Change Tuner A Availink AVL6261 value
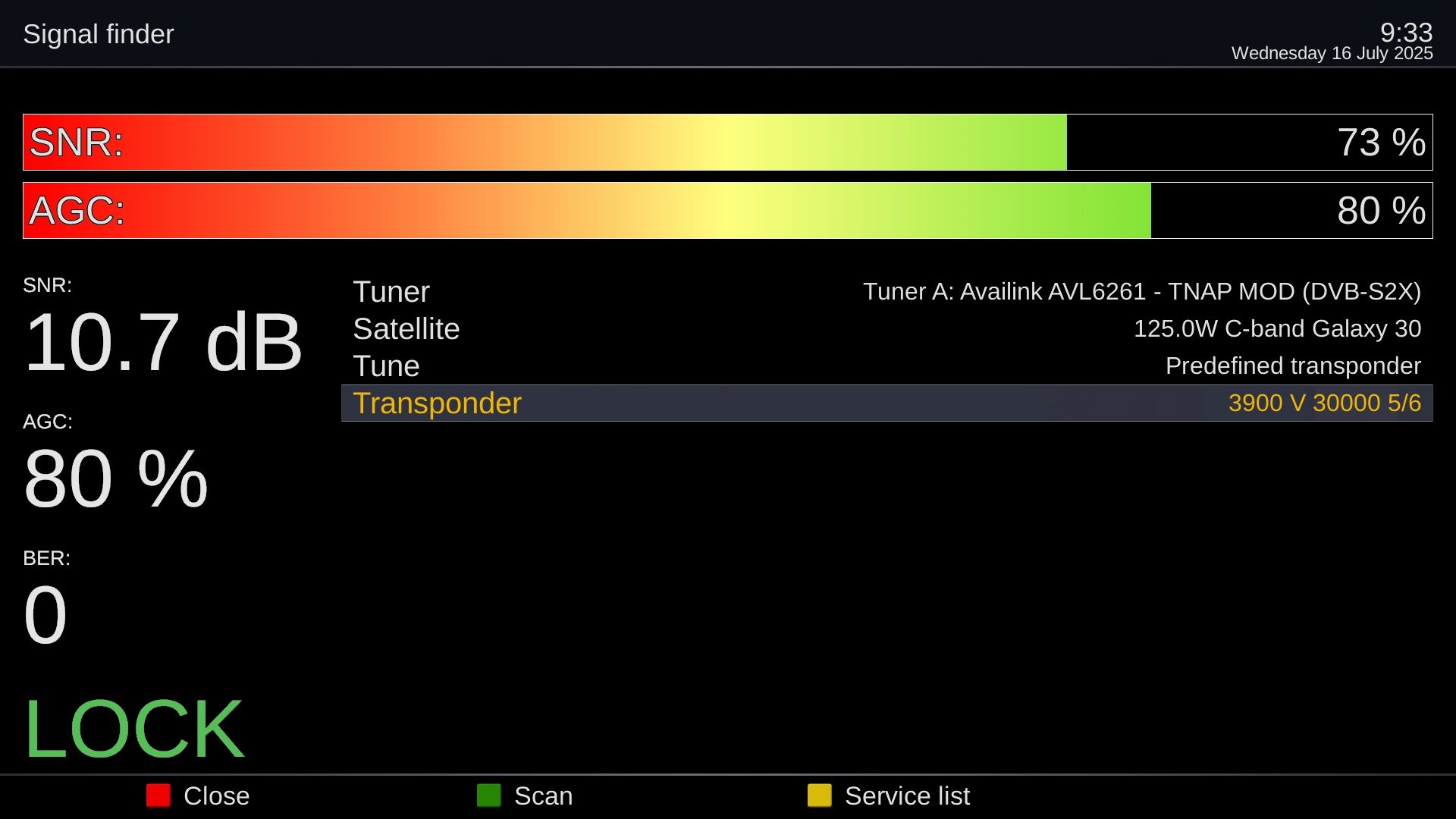The width and height of the screenshot is (1456, 819). pyautogui.click(x=1142, y=291)
